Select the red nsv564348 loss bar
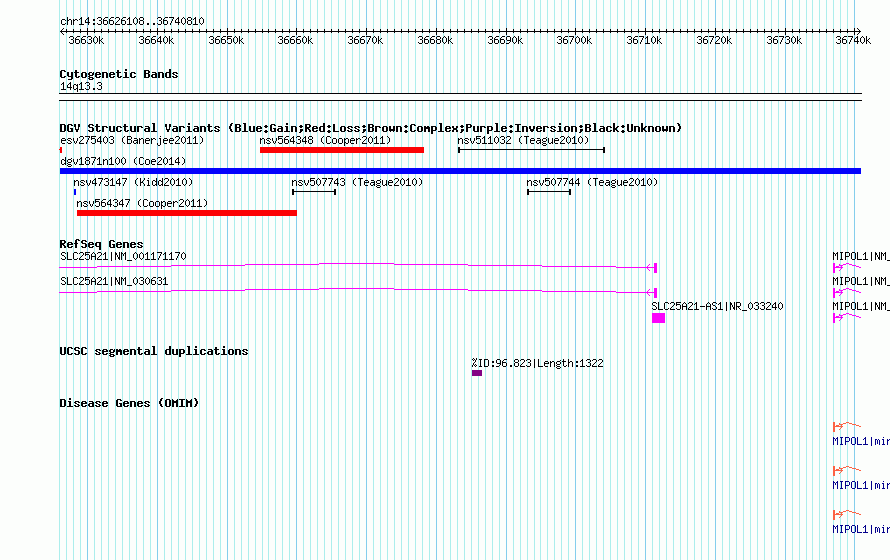 click(342, 150)
